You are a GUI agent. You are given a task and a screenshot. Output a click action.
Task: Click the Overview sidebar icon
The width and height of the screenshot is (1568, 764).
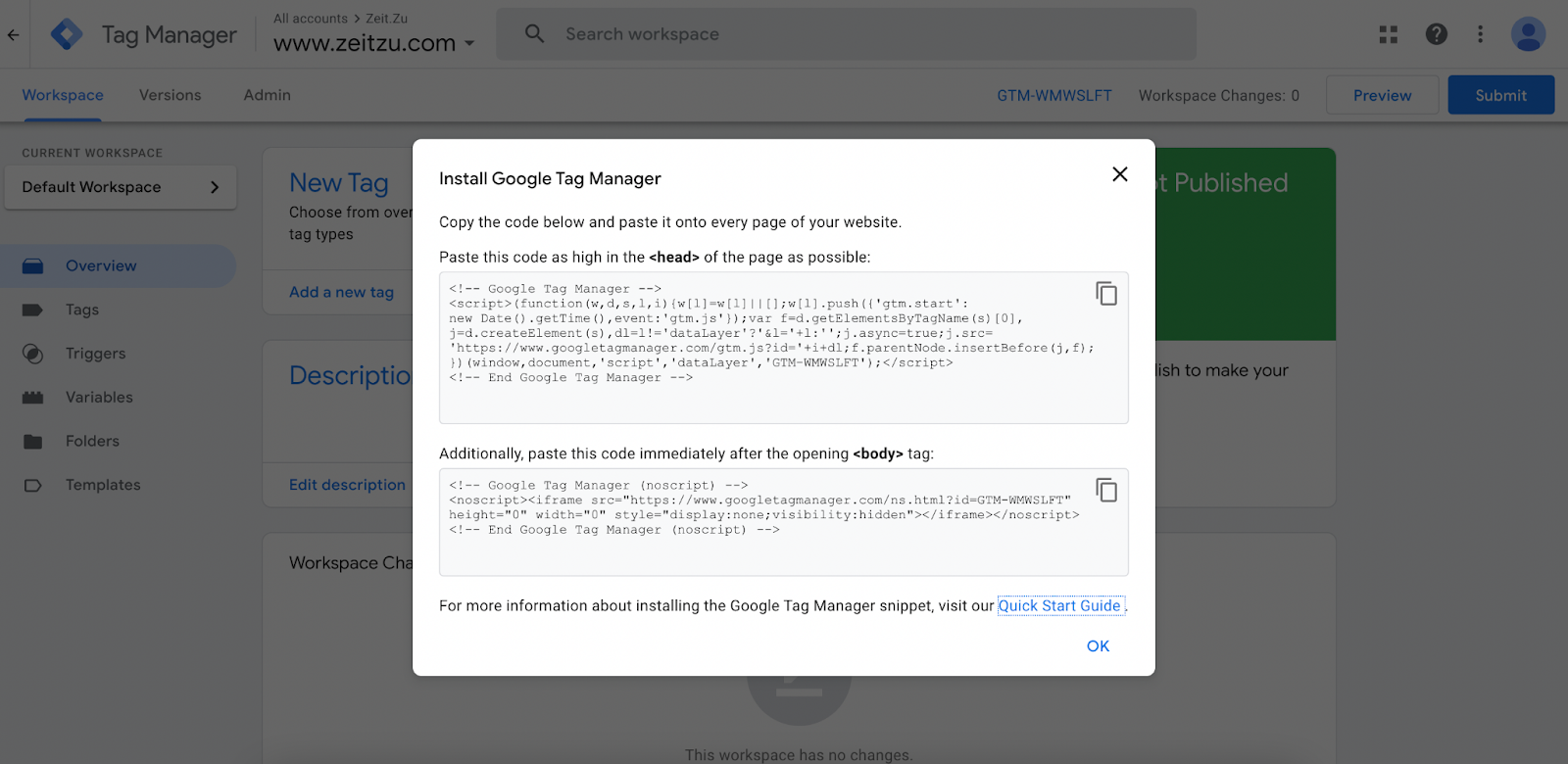tap(32, 266)
